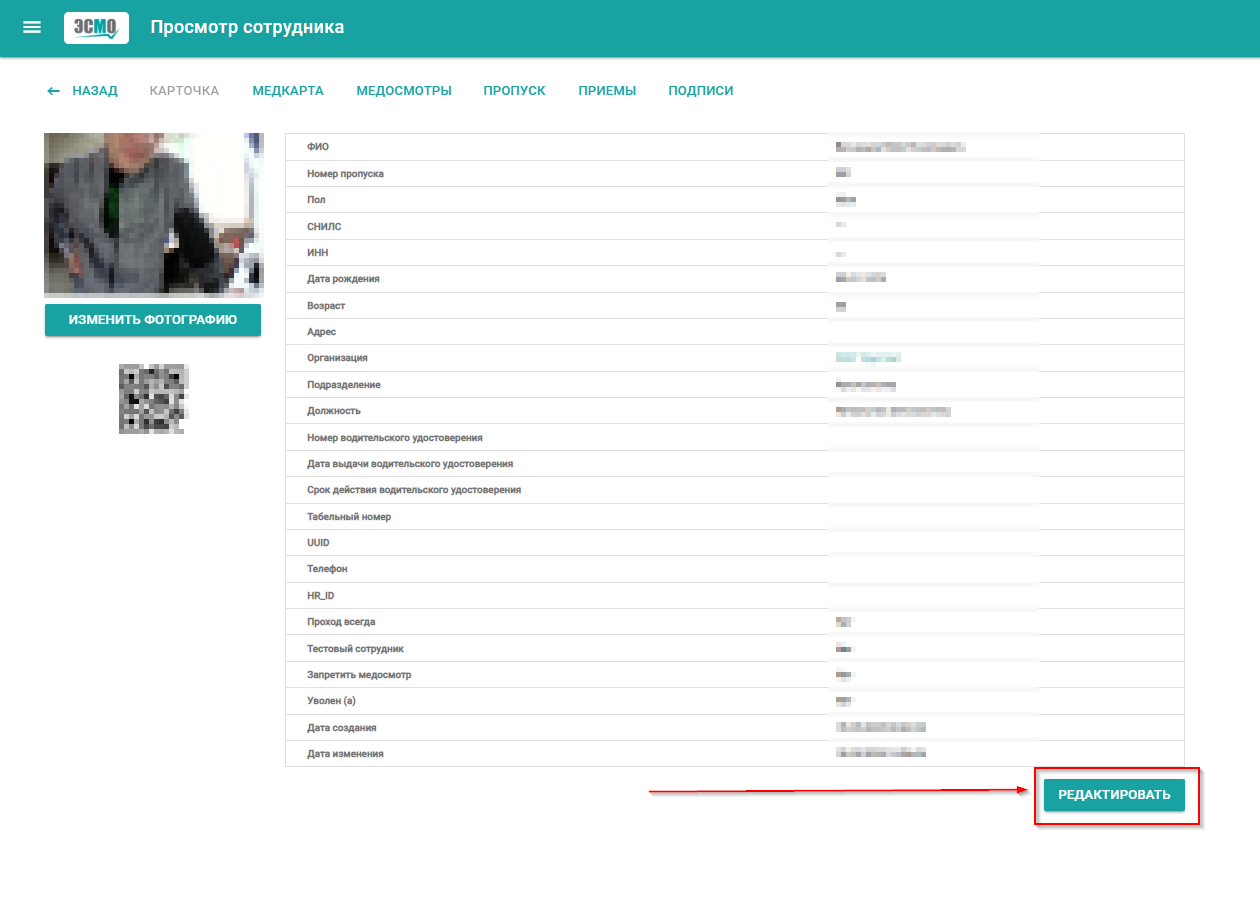Click the Дата создания label
The image size is (1260, 906).
click(342, 728)
